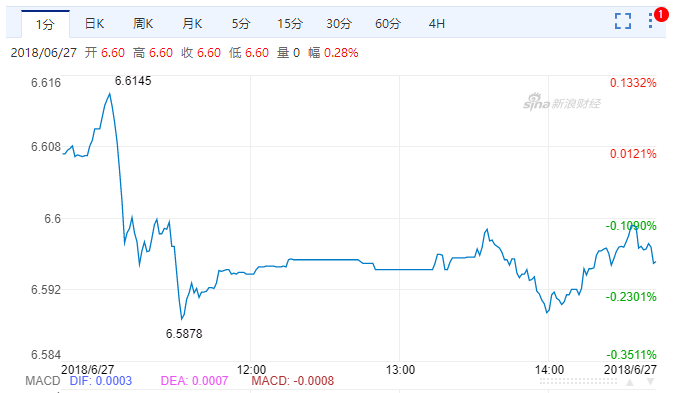Click the Sina Finance watermark logo
The height and width of the screenshot is (393, 677).
click(562, 102)
